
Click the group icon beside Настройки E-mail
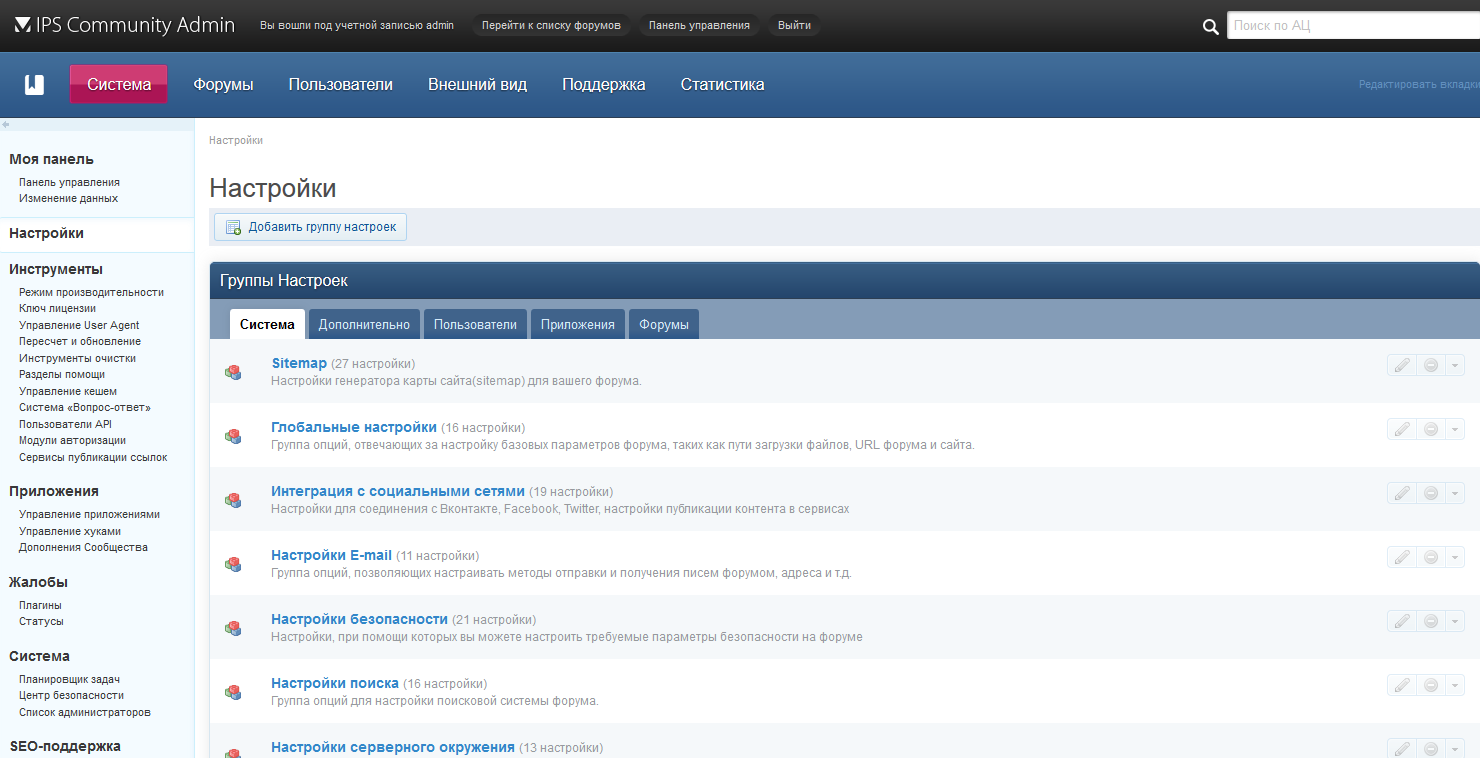click(x=233, y=564)
